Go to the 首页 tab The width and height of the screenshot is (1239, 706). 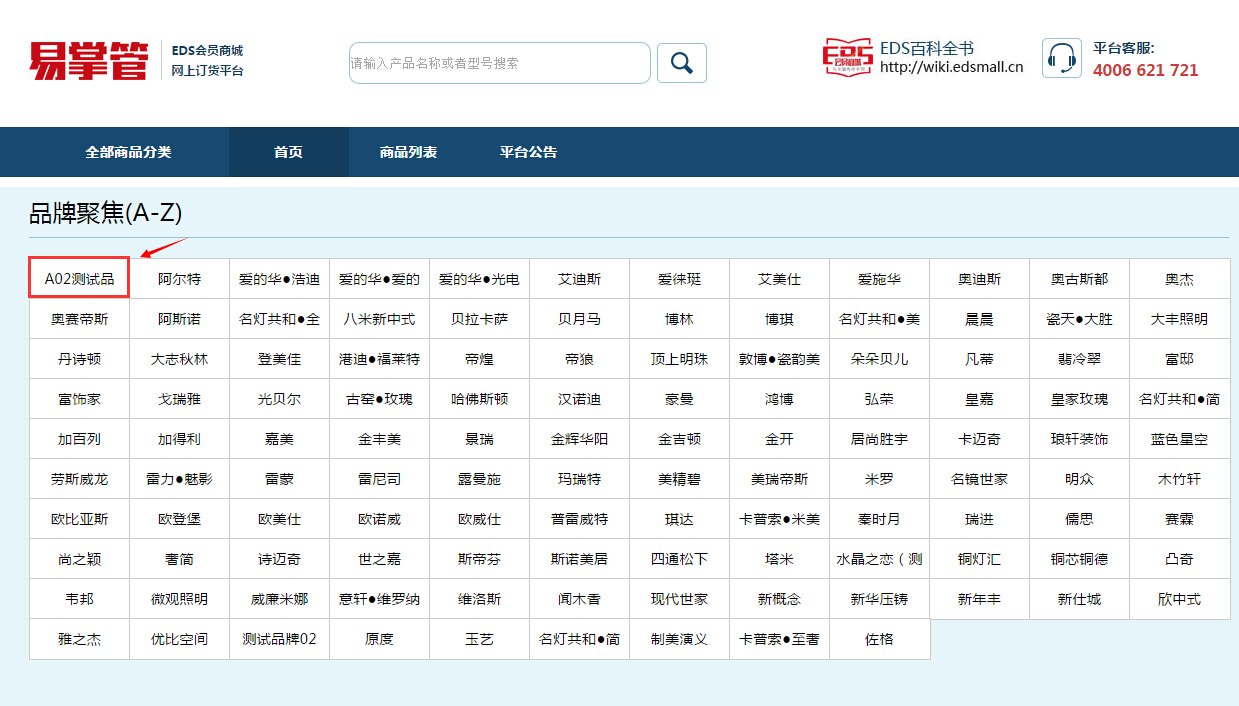pos(289,152)
